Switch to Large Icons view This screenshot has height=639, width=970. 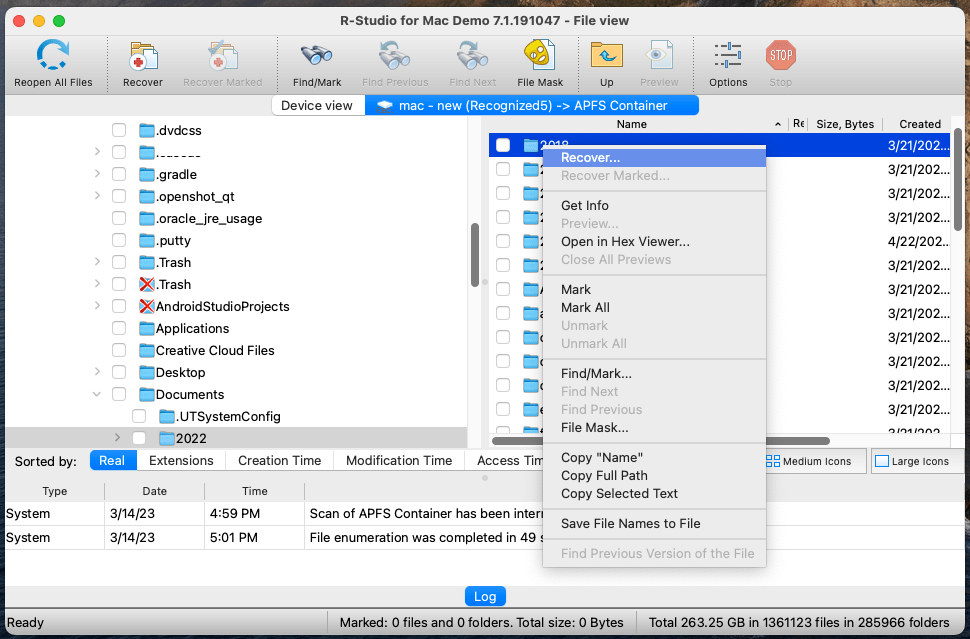(x=916, y=461)
